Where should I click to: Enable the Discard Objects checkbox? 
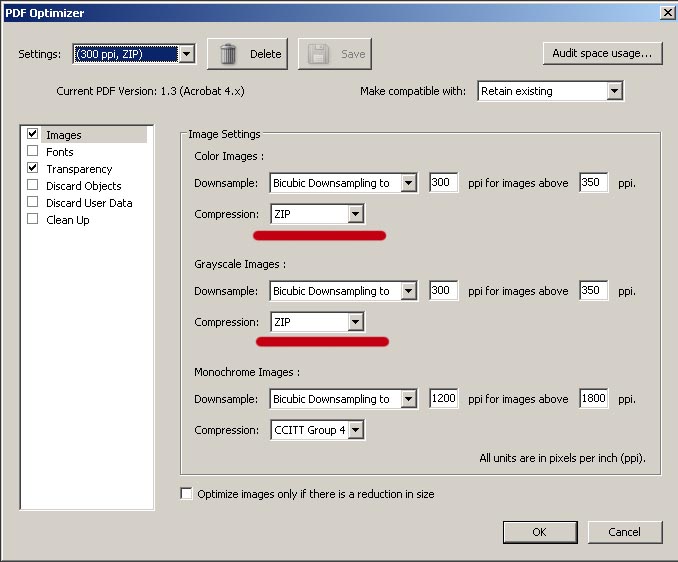32,185
